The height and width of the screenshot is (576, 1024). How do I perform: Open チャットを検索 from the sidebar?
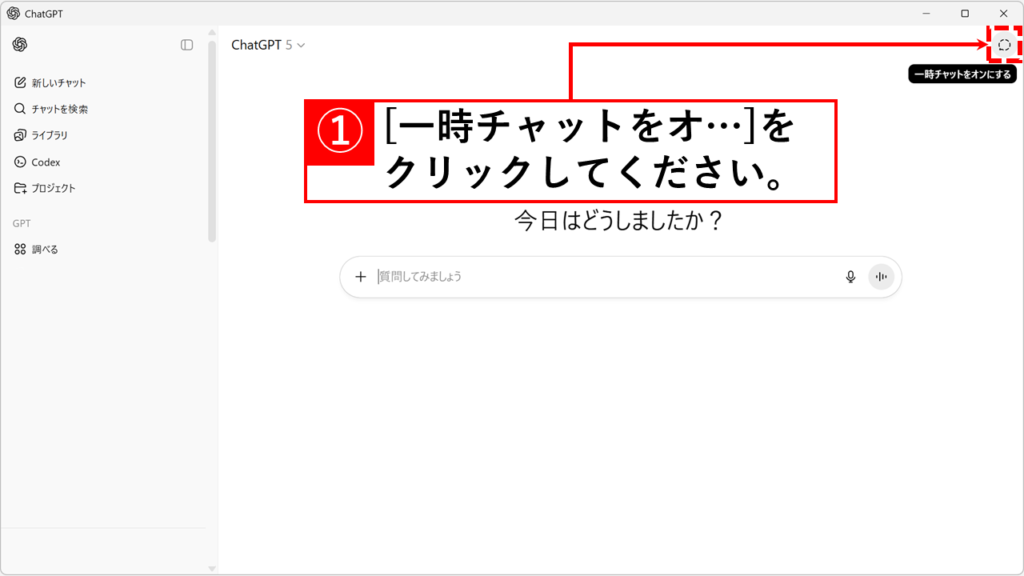pos(60,108)
